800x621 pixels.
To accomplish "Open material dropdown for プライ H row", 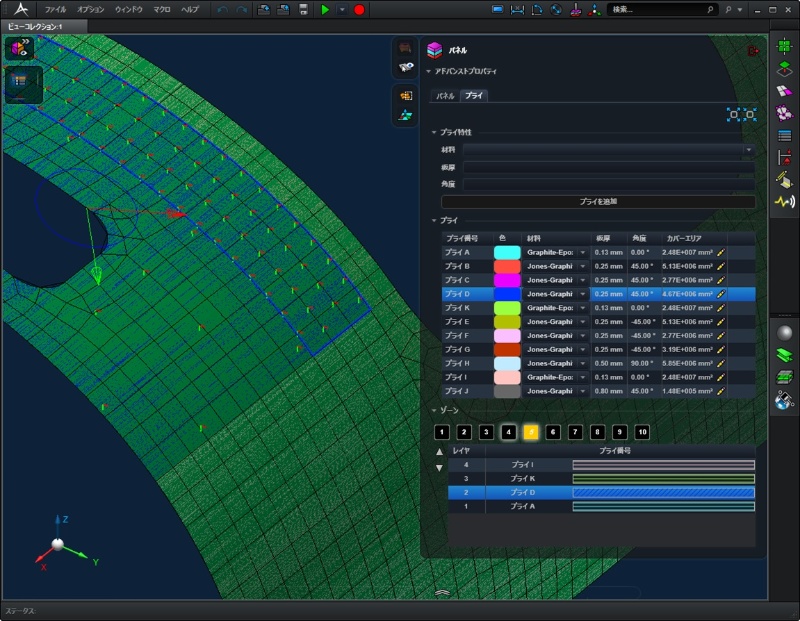I will 583,363.
